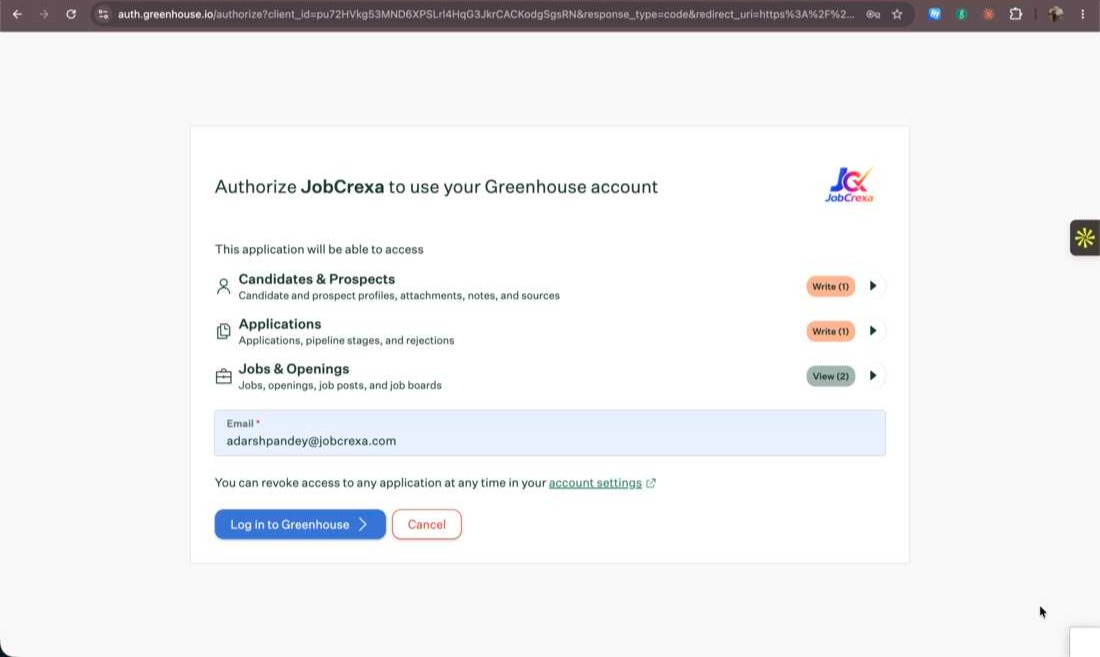Expand Applications permission details
Image resolution: width=1100 pixels, height=657 pixels.
coord(873,331)
